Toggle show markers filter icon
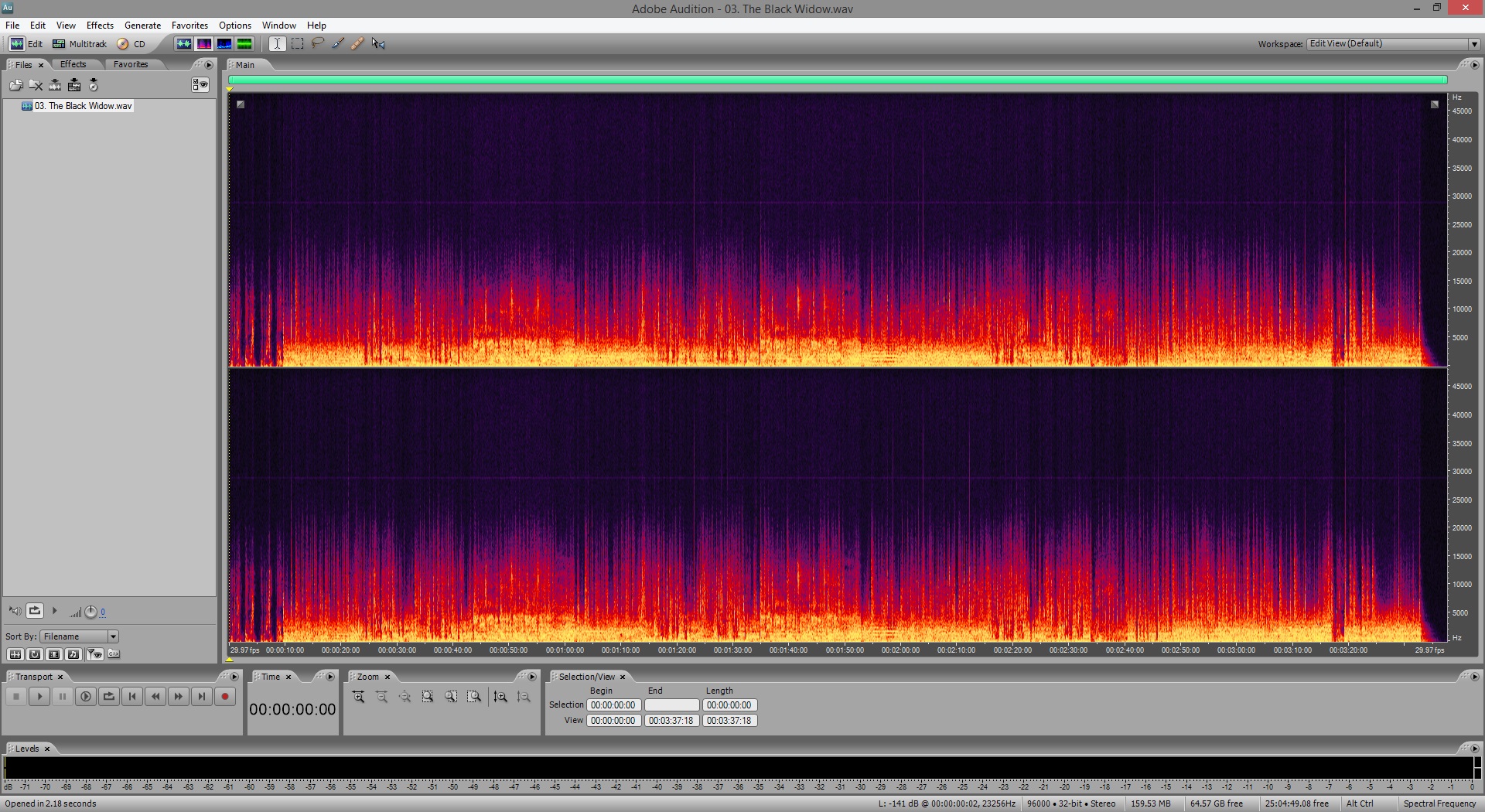 94,654
